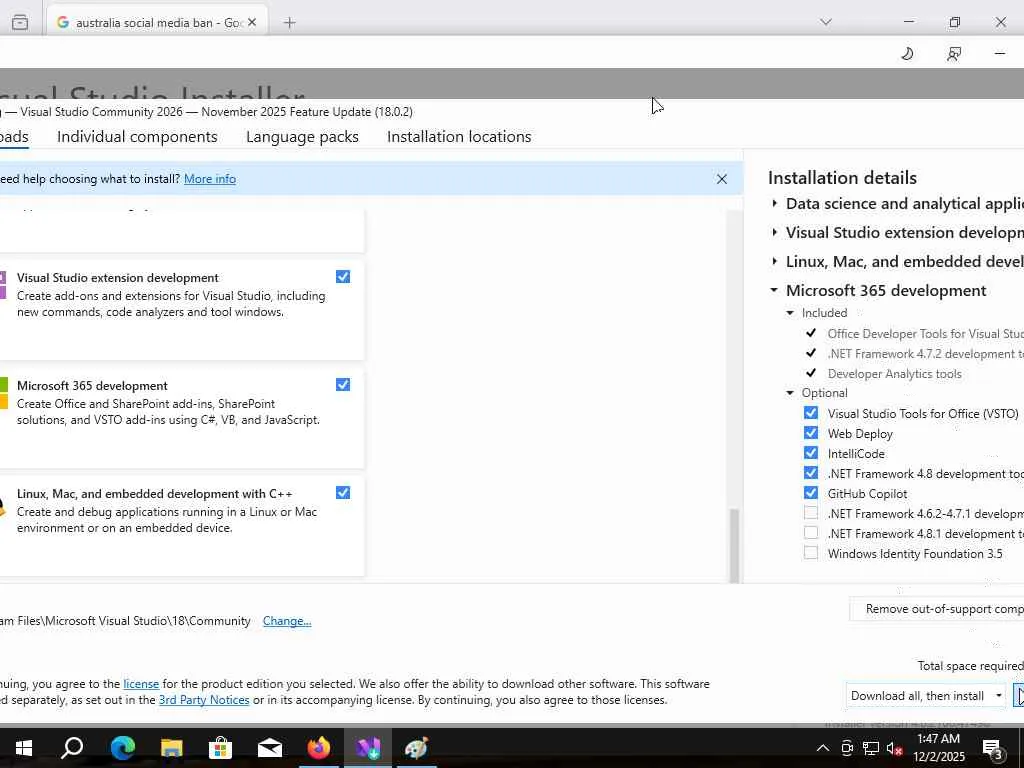
Task: Expand Data science and analytical applications details
Action: [774, 203]
